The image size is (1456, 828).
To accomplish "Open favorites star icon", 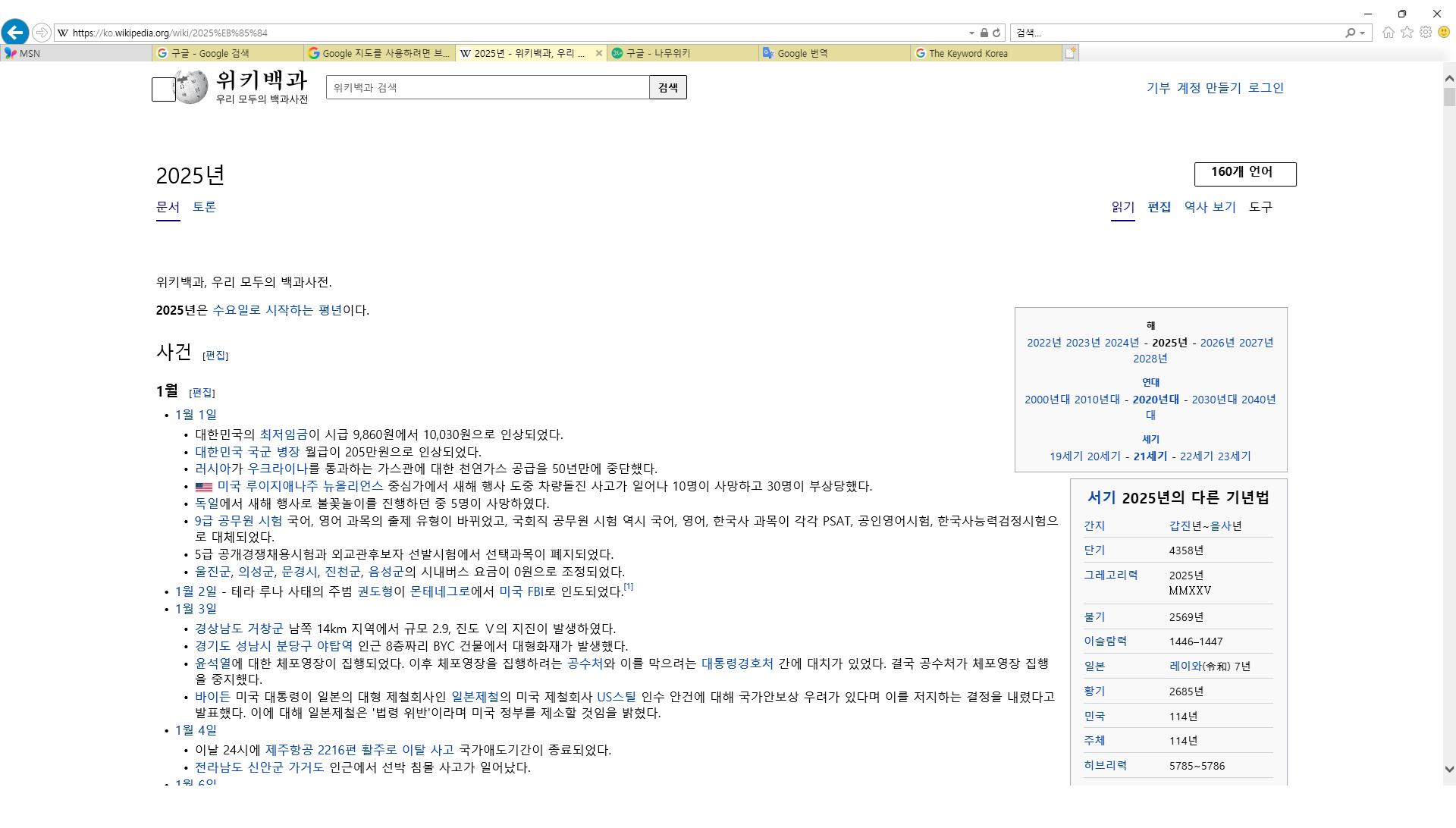I will coord(1407,33).
